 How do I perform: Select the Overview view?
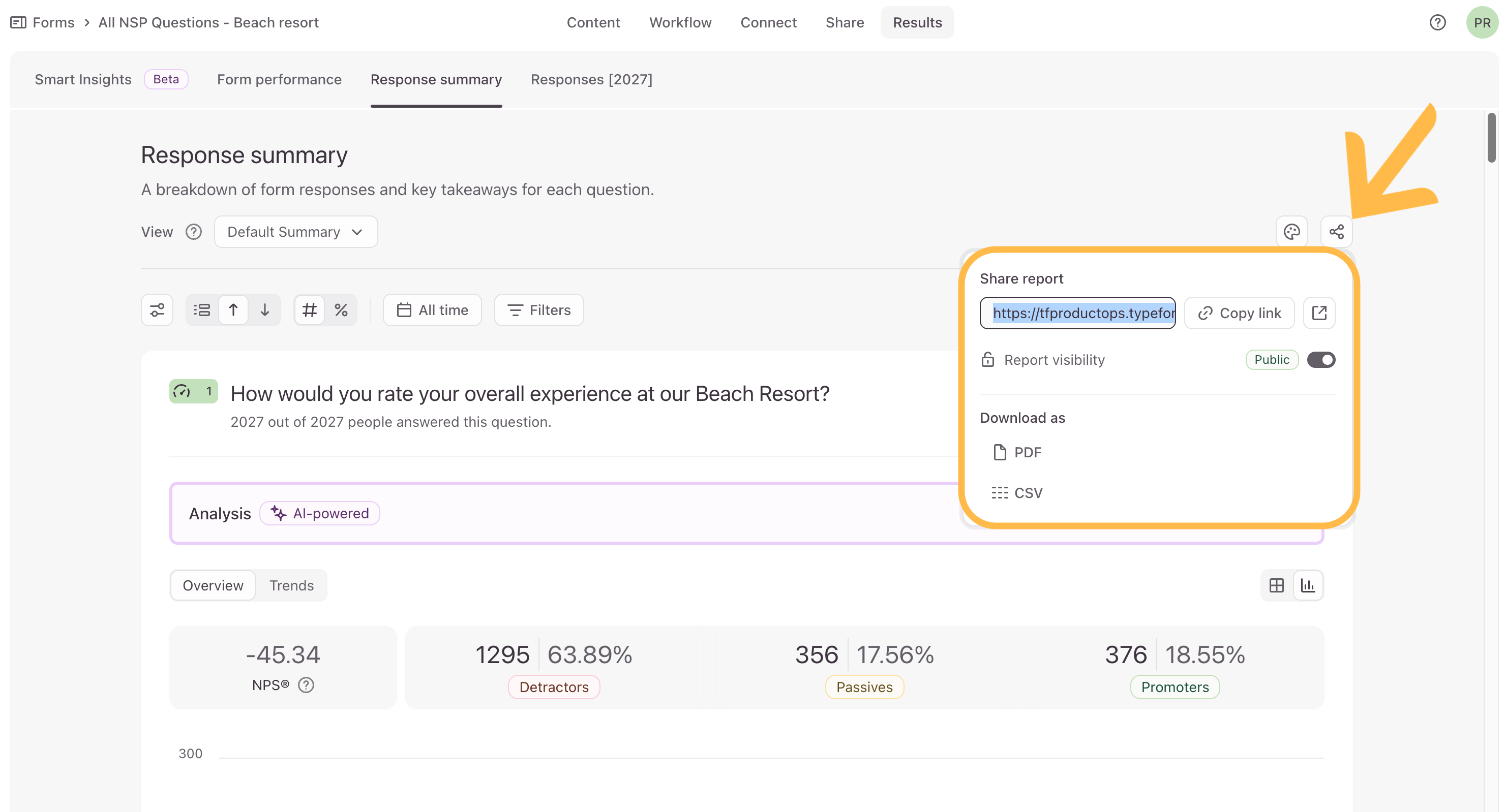point(213,585)
